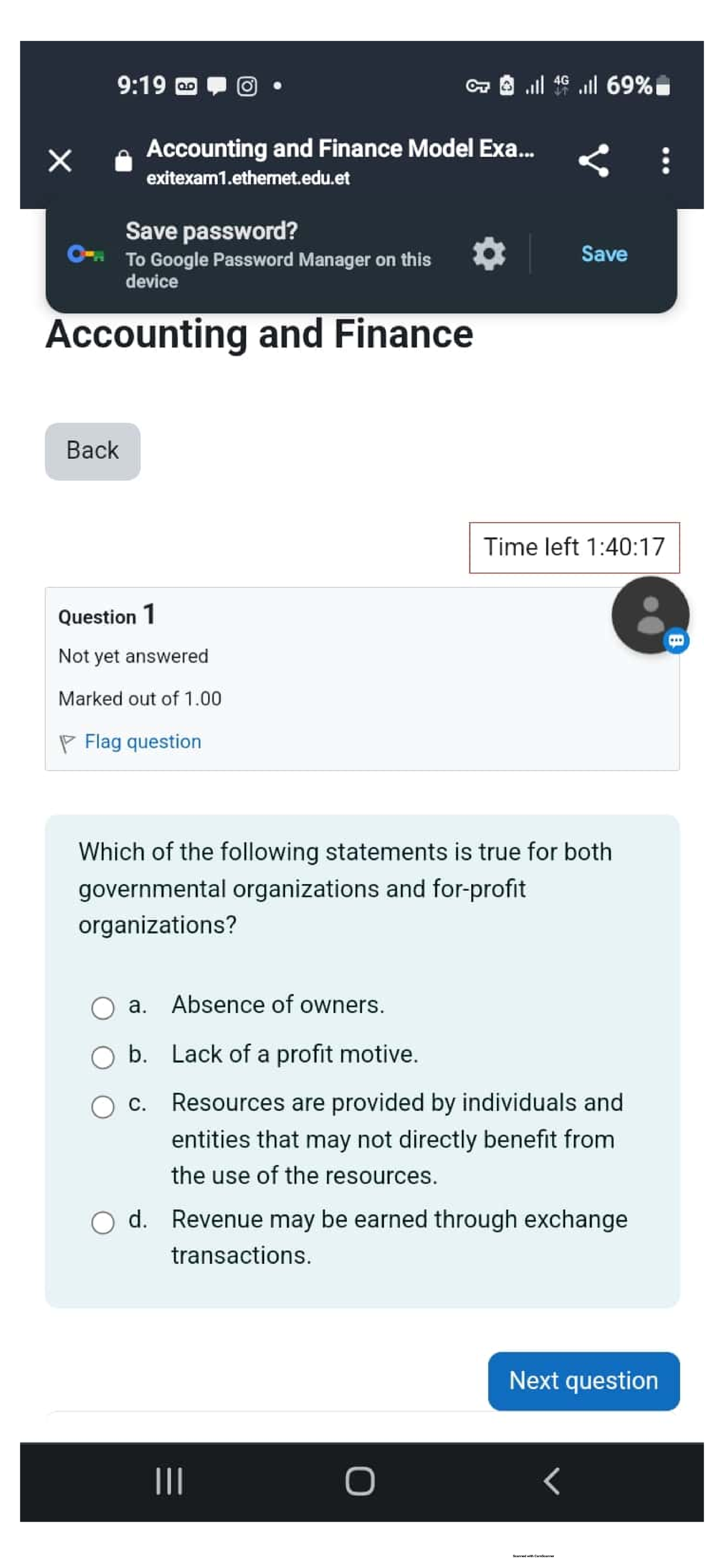
Task: Tap the padlock icon next to the site address
Action: 123,159
